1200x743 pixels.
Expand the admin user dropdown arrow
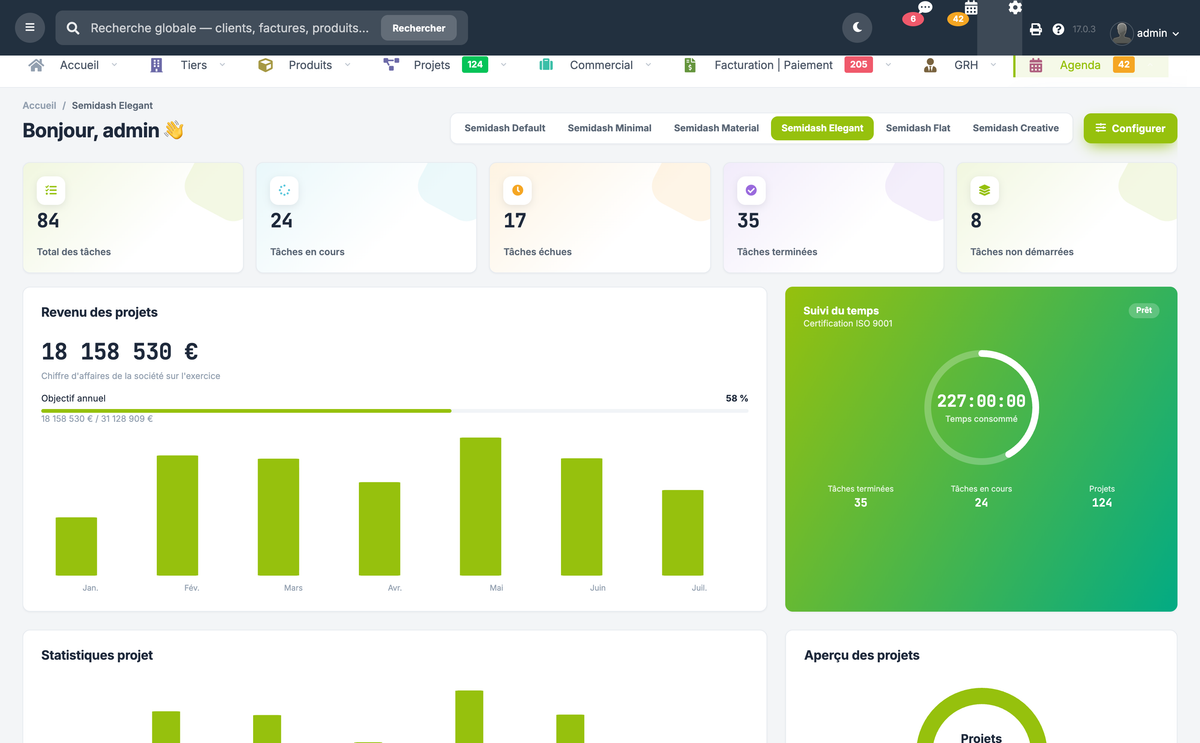[x=1175, y=34]
